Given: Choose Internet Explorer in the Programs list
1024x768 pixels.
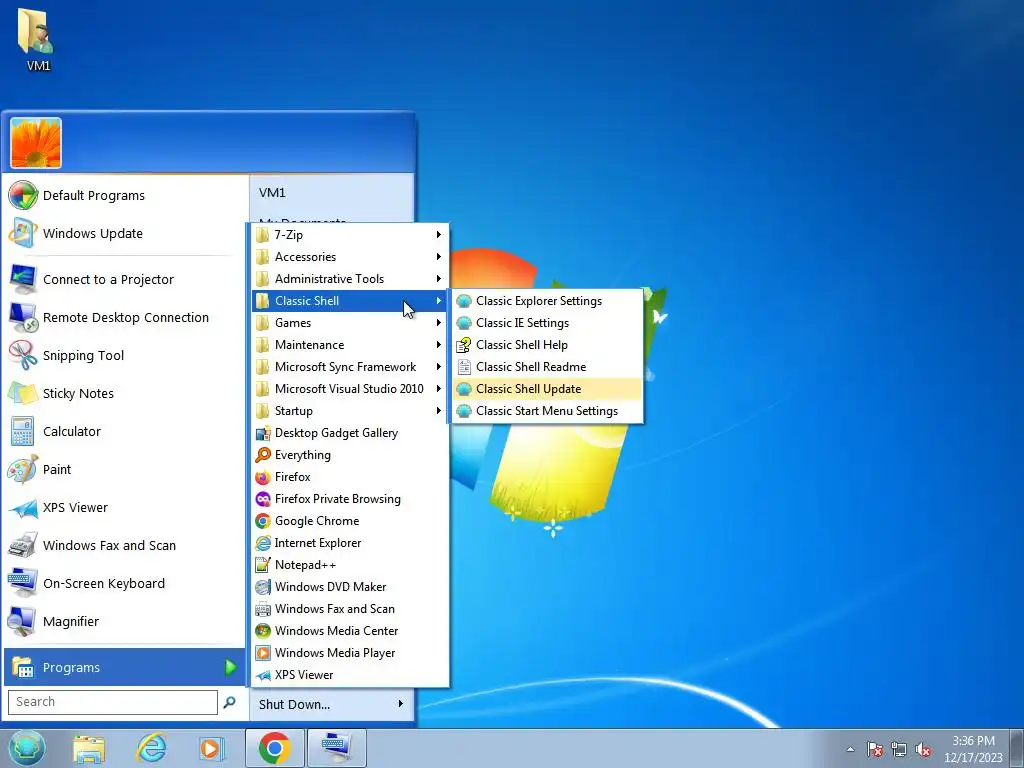Looking at the screenshot, I should [350, 543].
